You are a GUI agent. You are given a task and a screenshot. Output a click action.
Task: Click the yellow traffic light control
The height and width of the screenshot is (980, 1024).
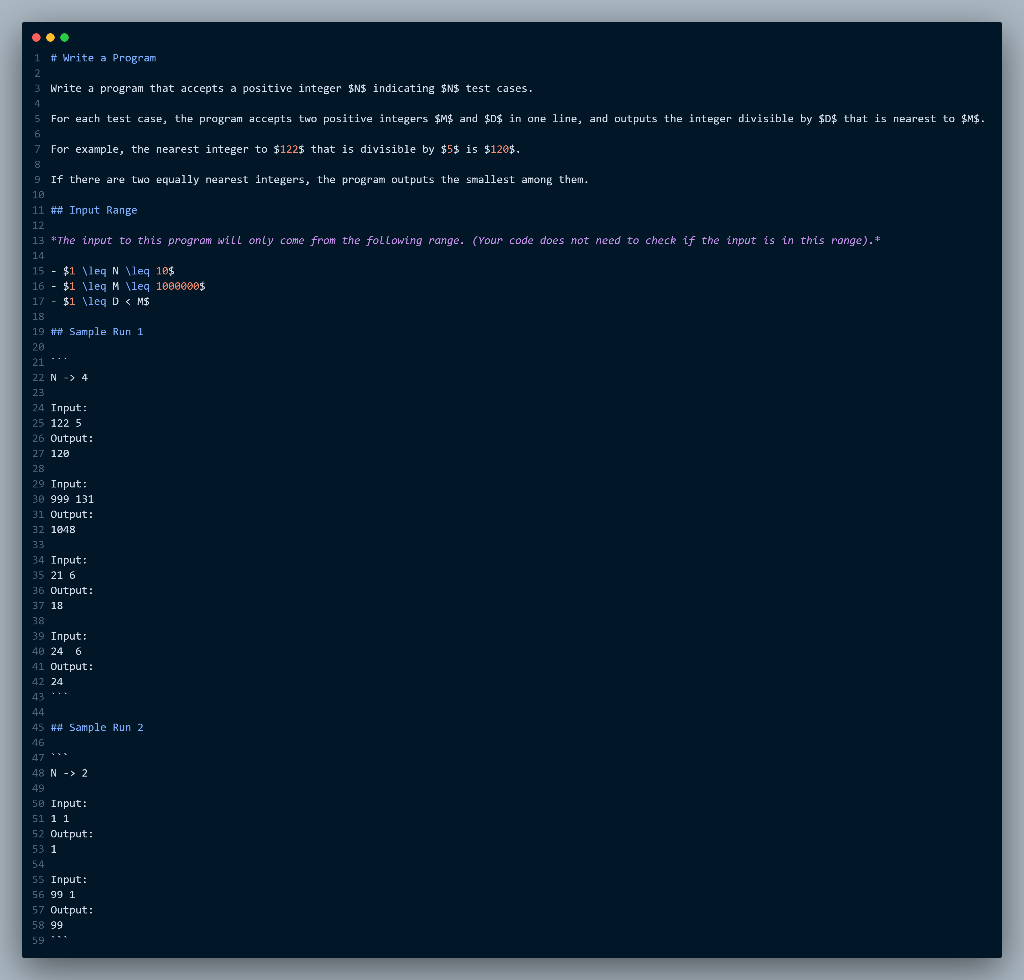50,37
